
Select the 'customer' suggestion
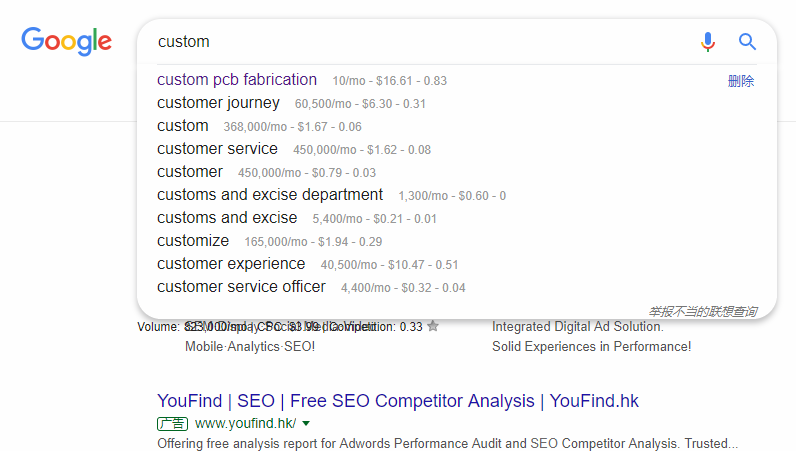coord(190,172)
